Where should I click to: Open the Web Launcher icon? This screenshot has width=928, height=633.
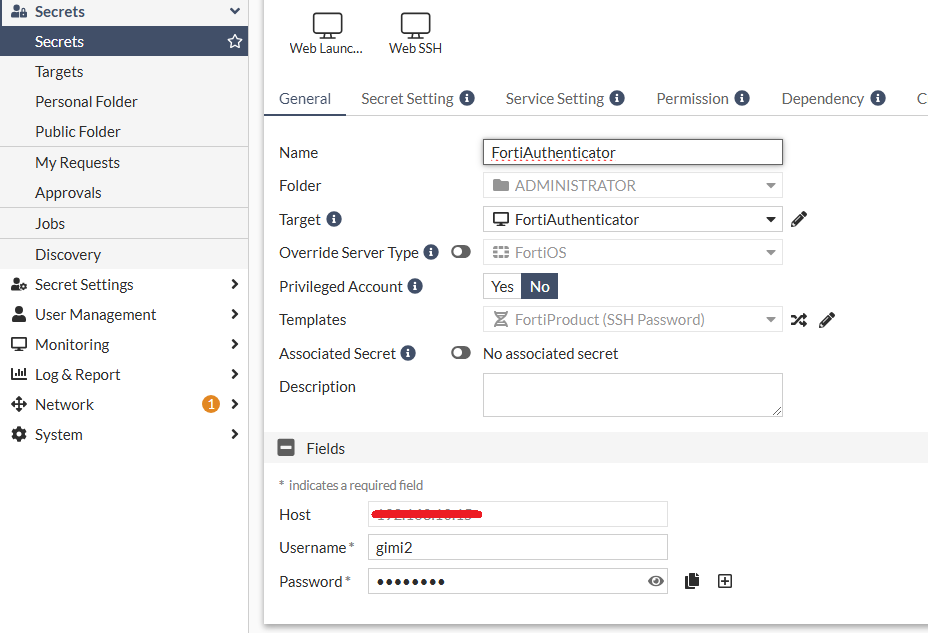[x=327, y=33]
